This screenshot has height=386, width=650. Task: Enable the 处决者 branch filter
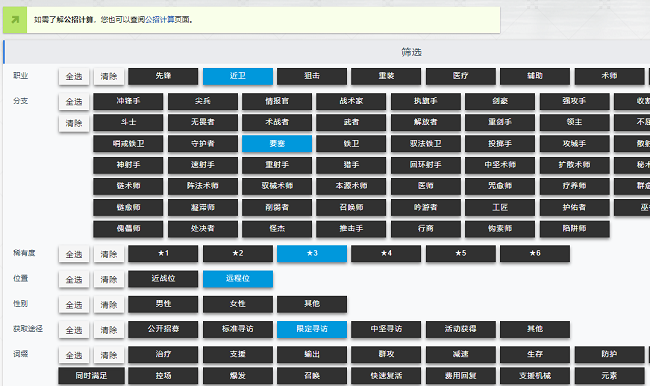(203, 229)
